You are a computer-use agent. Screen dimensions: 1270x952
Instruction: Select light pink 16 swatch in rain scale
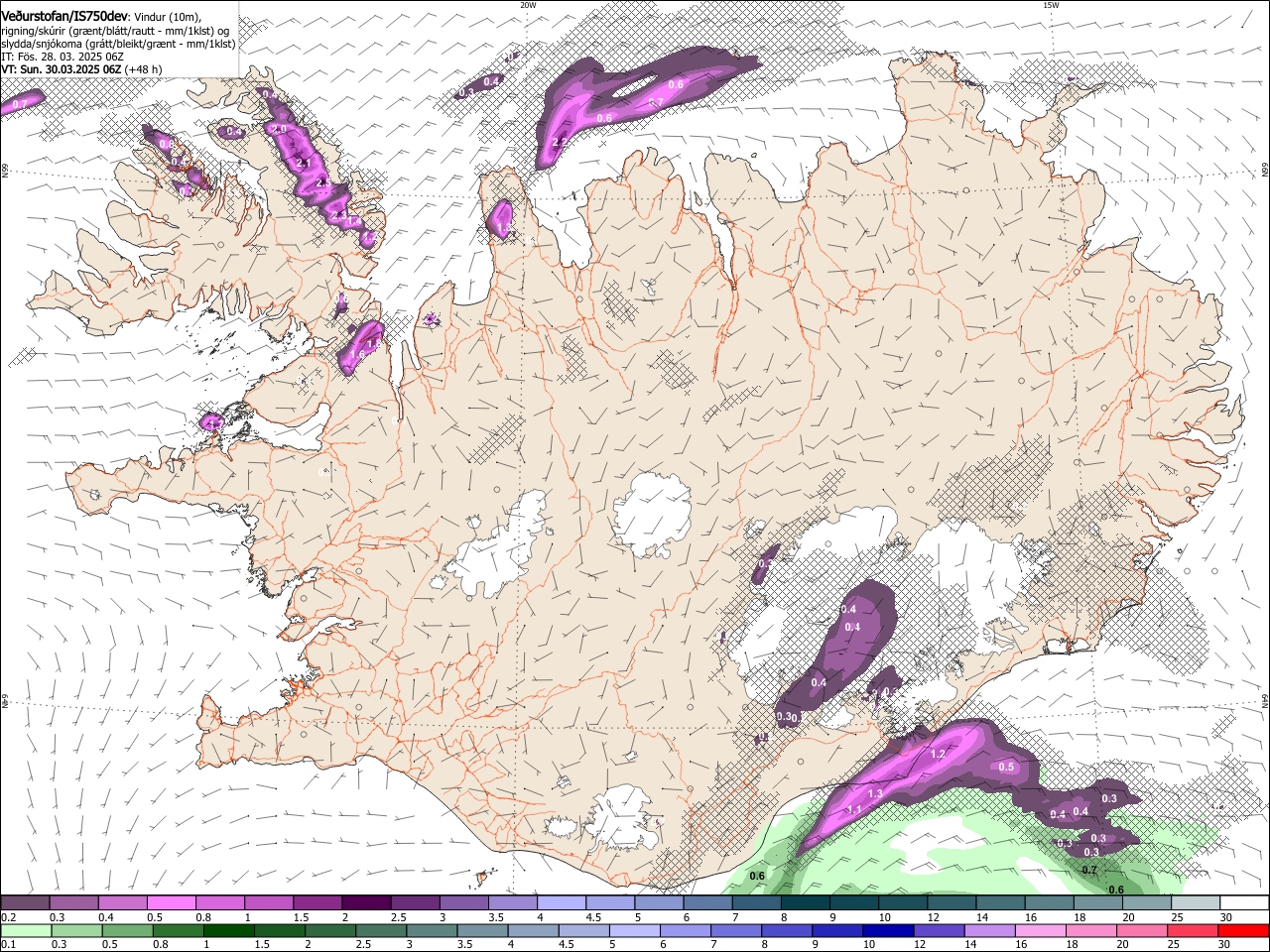1041,931
